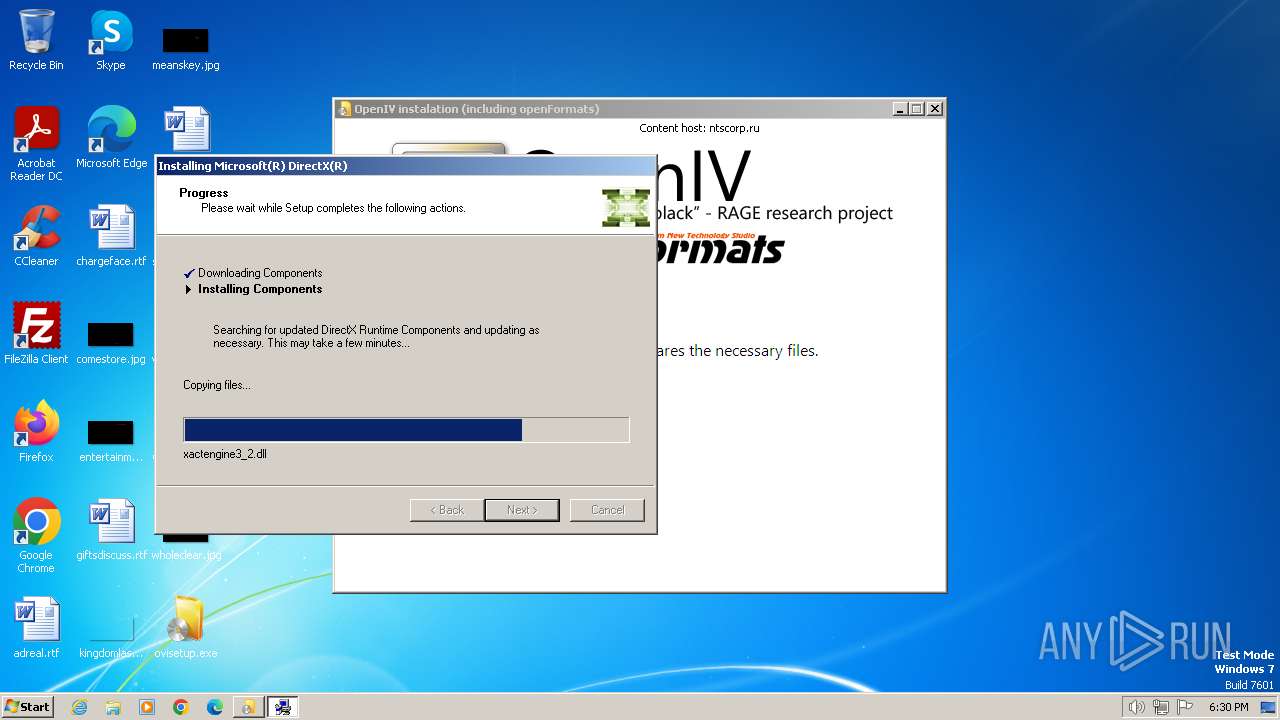Click the DirectX setup dialog title bar

pyautogui.click(x=405, y=166)
